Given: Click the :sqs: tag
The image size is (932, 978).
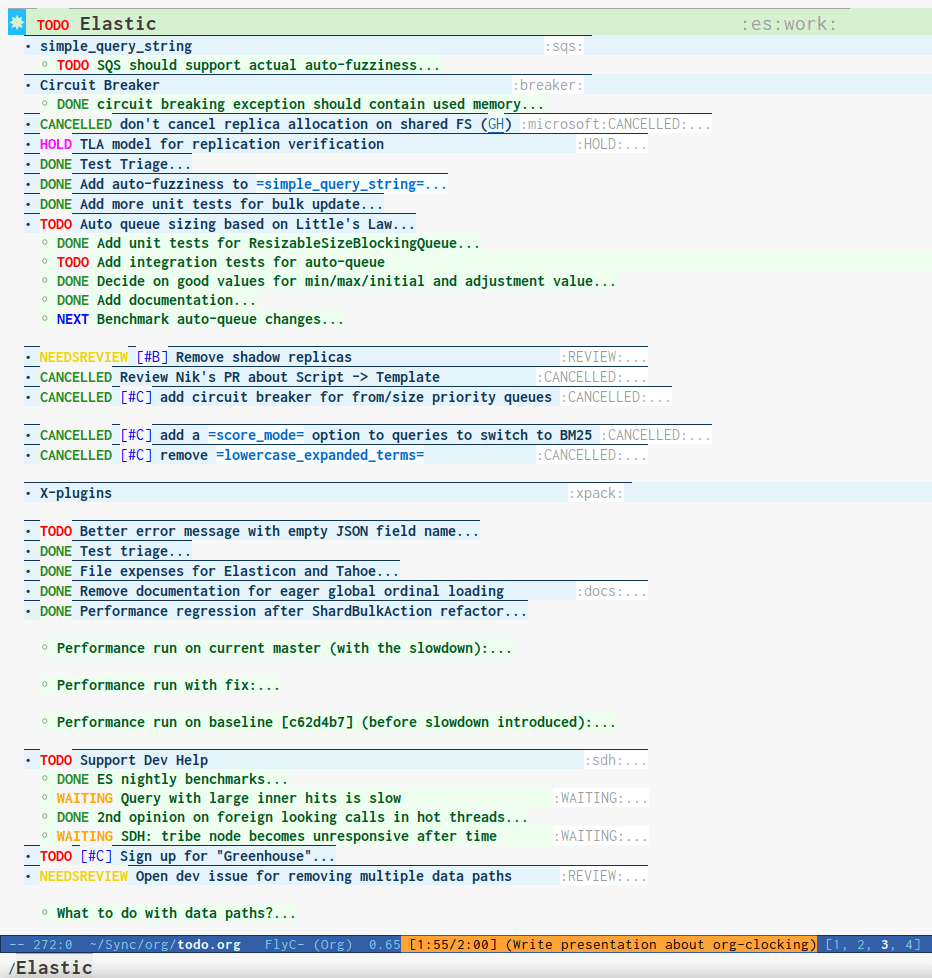Looking at the screenshot, I should click(564, 46).
